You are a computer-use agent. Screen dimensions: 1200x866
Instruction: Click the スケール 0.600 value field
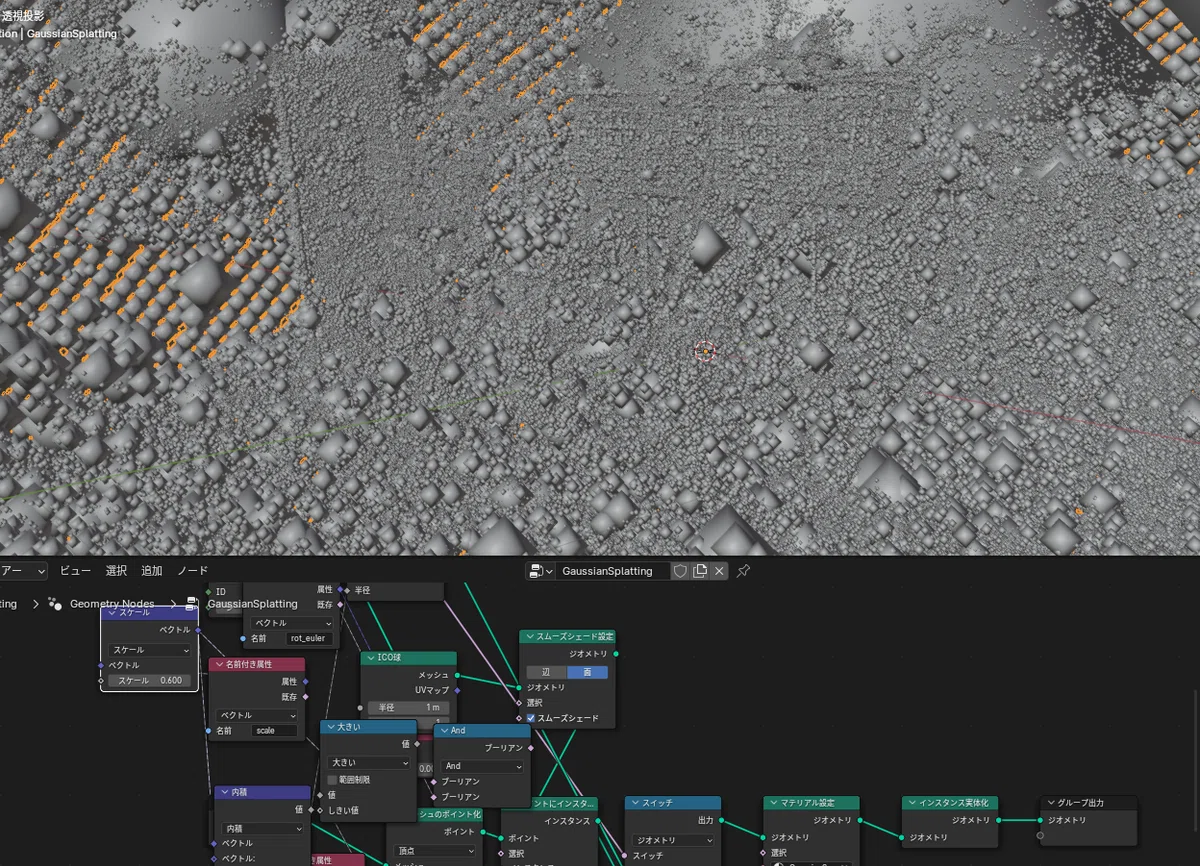(149, 680)
